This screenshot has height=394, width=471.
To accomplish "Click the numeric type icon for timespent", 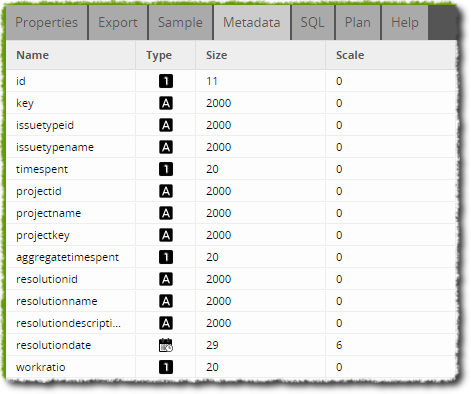I will tap(166, 169).
